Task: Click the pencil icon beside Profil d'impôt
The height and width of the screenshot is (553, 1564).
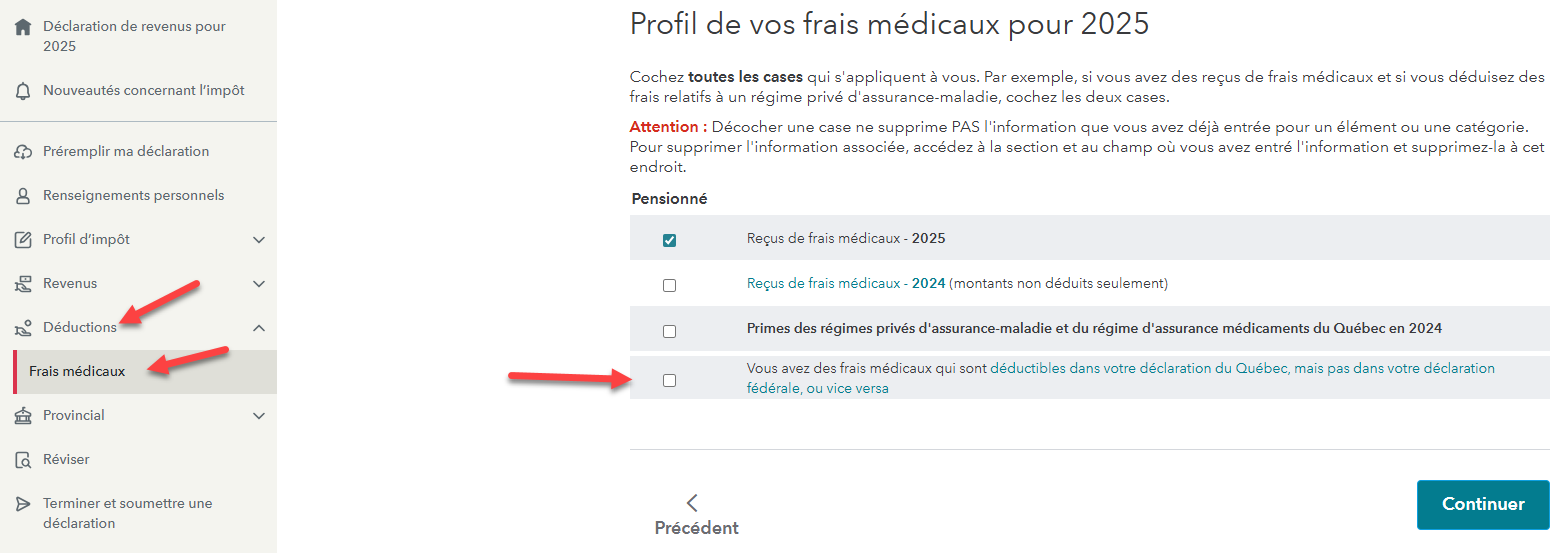Action: [23, 240]
